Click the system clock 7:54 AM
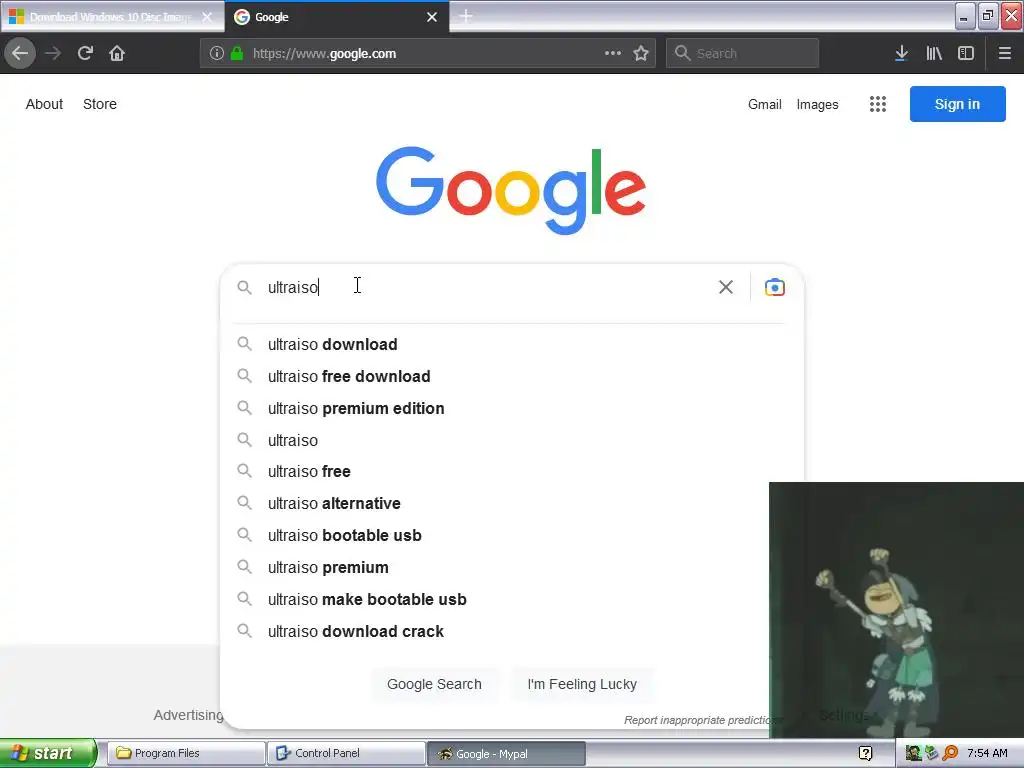This screenshot has height=768, width=1024. [x=987, y=753]
